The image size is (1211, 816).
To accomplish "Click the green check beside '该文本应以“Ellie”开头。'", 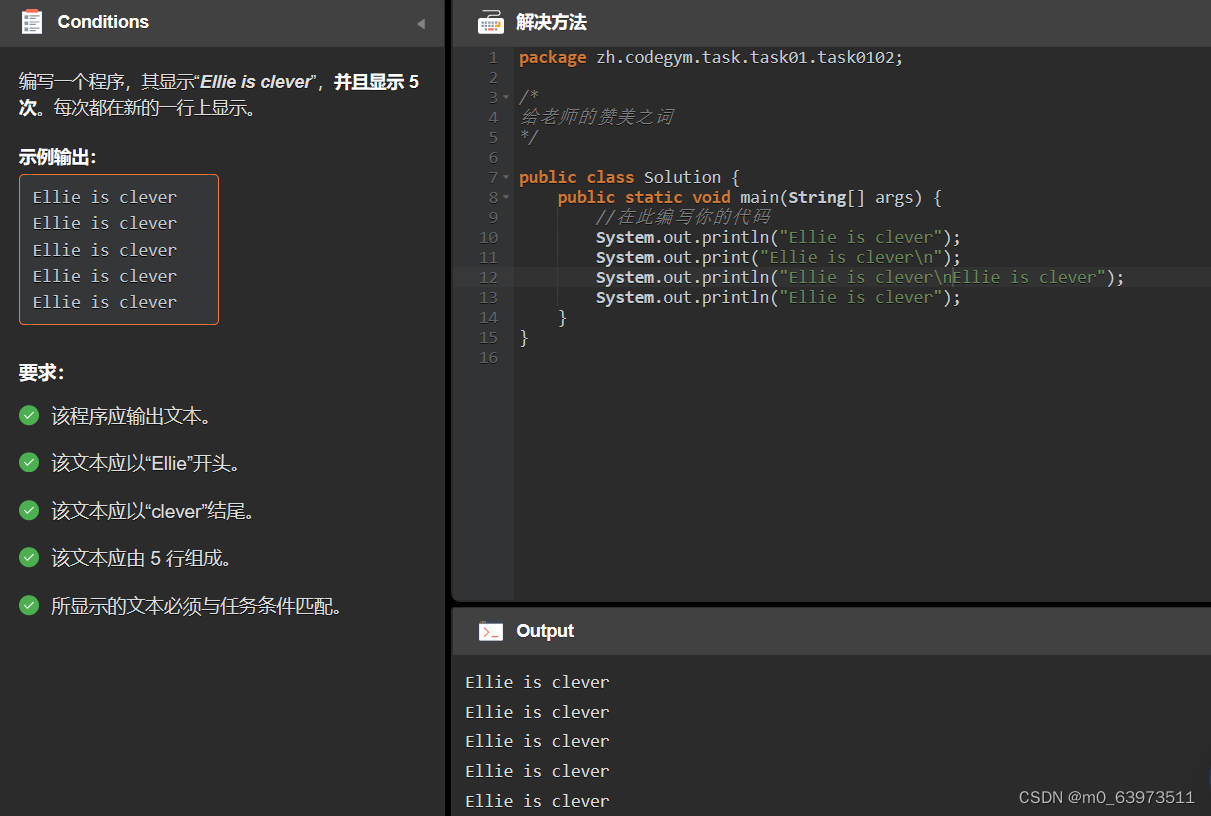I will pyautogui.click(x=29, y=462).
